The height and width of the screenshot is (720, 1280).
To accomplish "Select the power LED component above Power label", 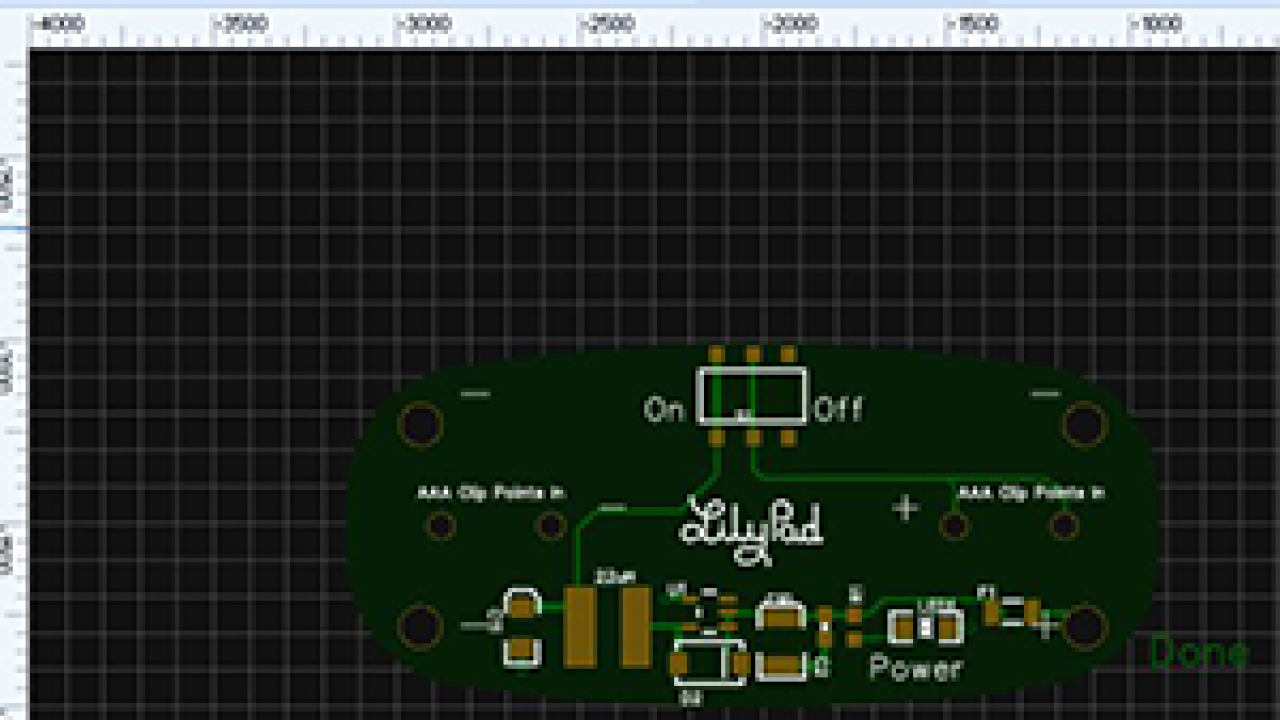I will pyautogui.click(x=925, y=627).
